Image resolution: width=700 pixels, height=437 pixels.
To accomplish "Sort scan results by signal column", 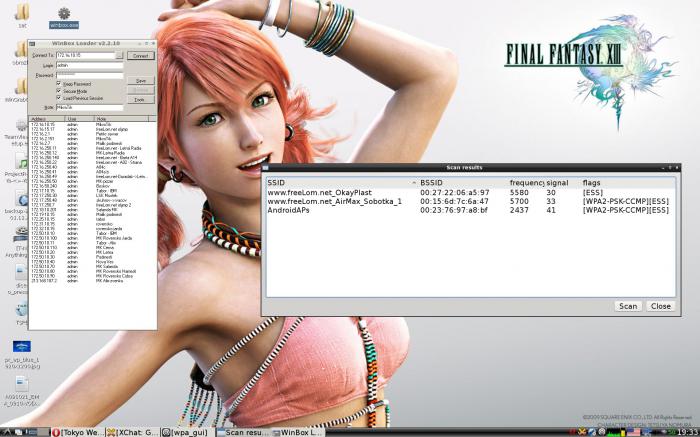I will coord(562,183).
